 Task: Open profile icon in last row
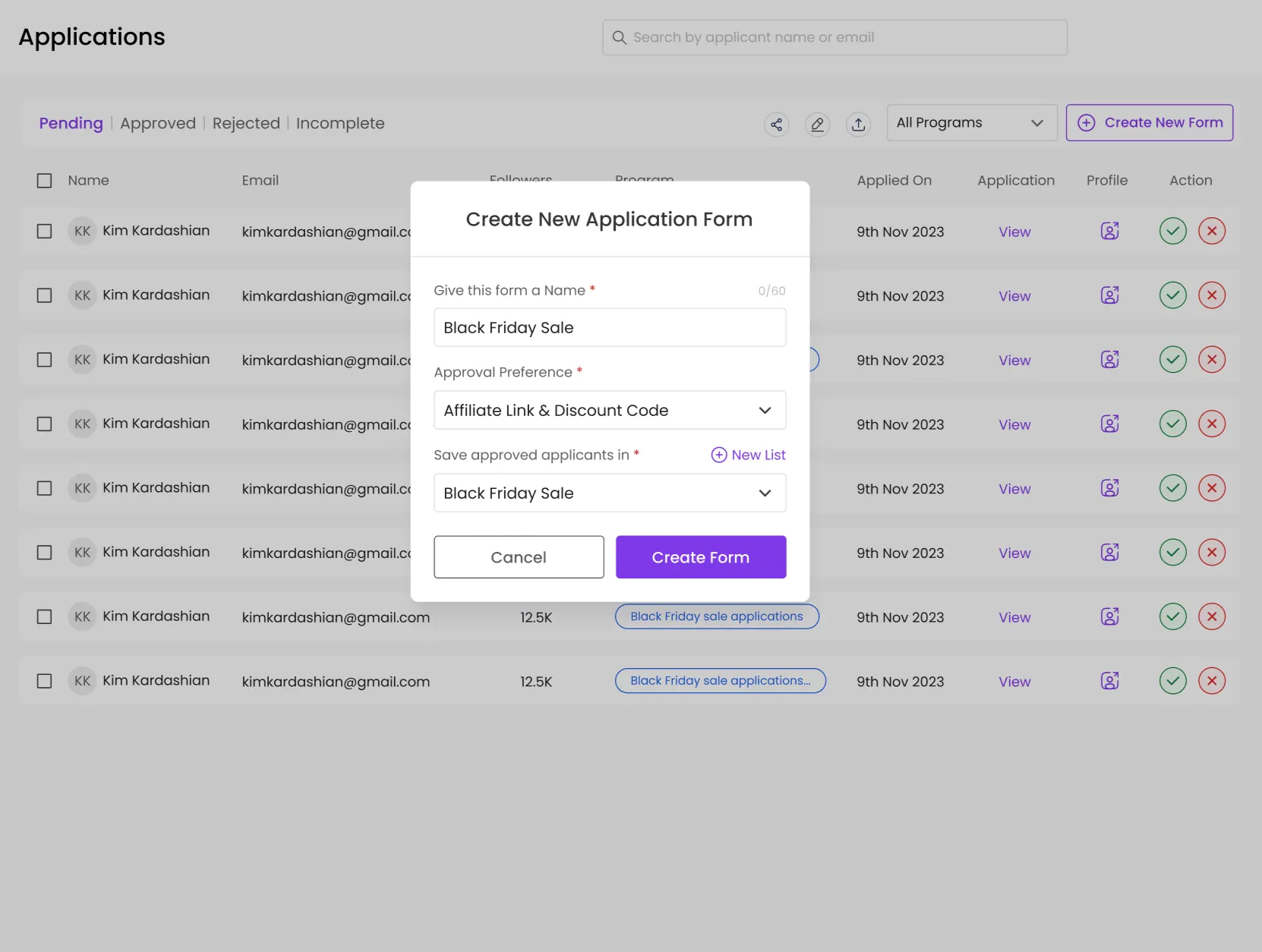point(1109,681)
